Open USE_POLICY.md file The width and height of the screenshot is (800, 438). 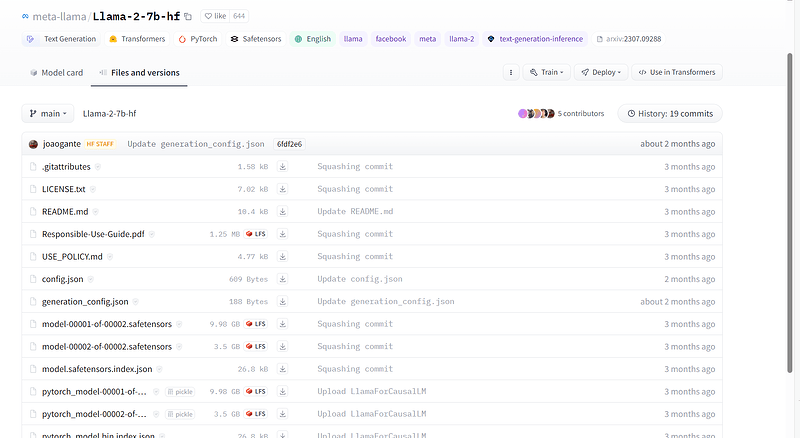point(72,256)
